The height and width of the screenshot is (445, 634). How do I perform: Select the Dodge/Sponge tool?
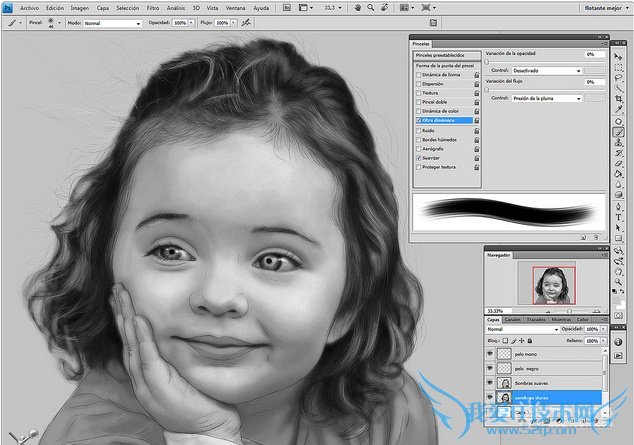(x=618, y=195)
